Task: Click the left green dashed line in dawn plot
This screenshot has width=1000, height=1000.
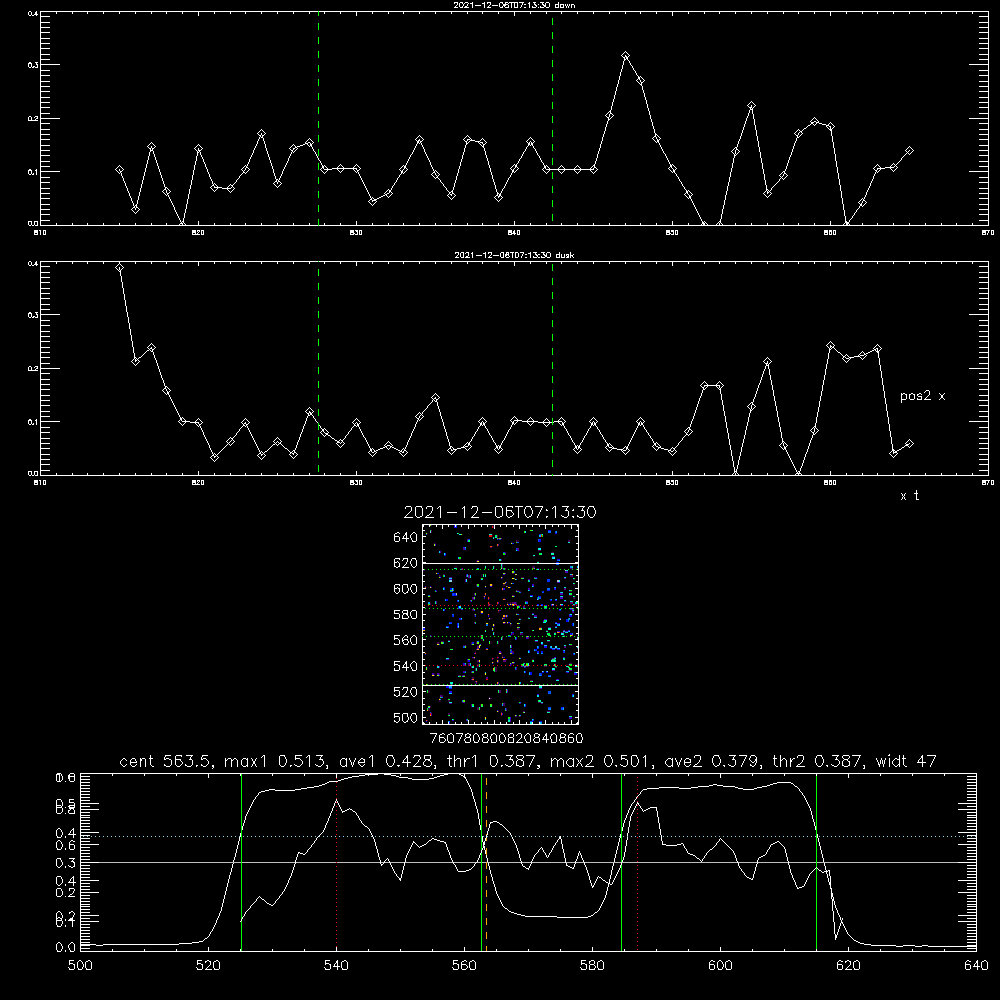Action: (318, 118)
